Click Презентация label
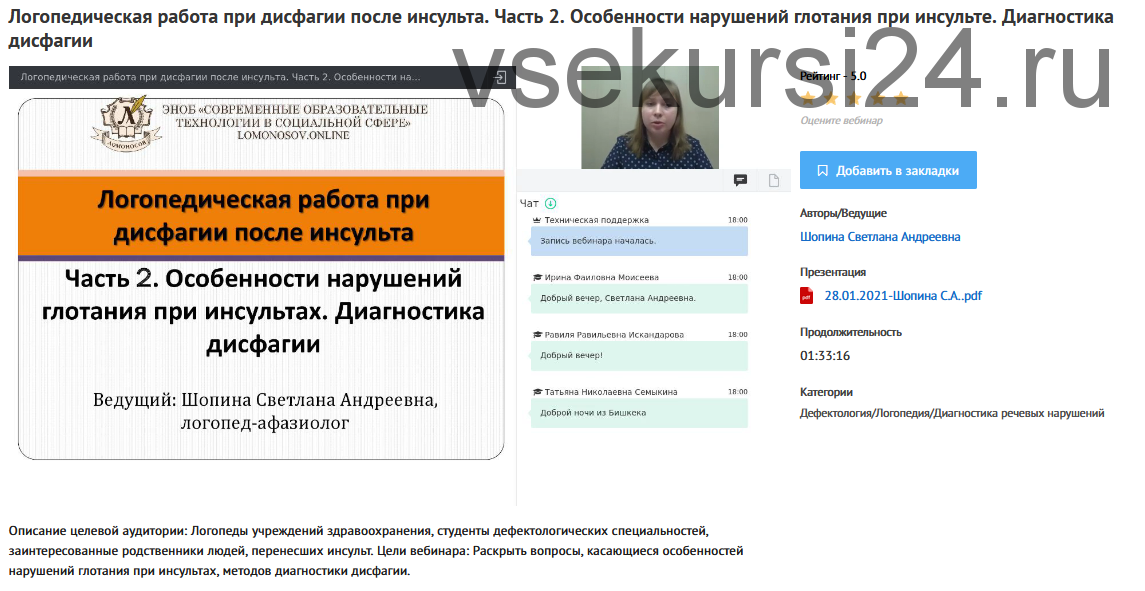 click(833, 272)
